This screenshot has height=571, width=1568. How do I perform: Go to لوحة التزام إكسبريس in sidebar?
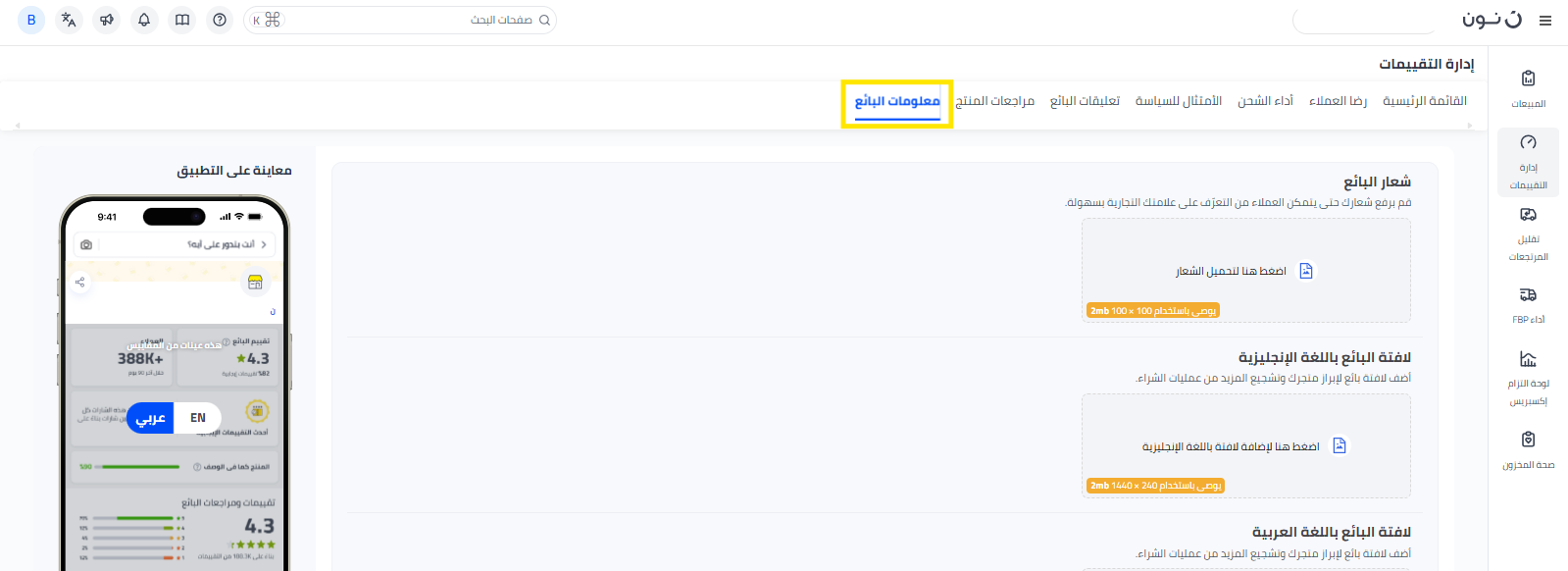click(x=1528, y=378)
